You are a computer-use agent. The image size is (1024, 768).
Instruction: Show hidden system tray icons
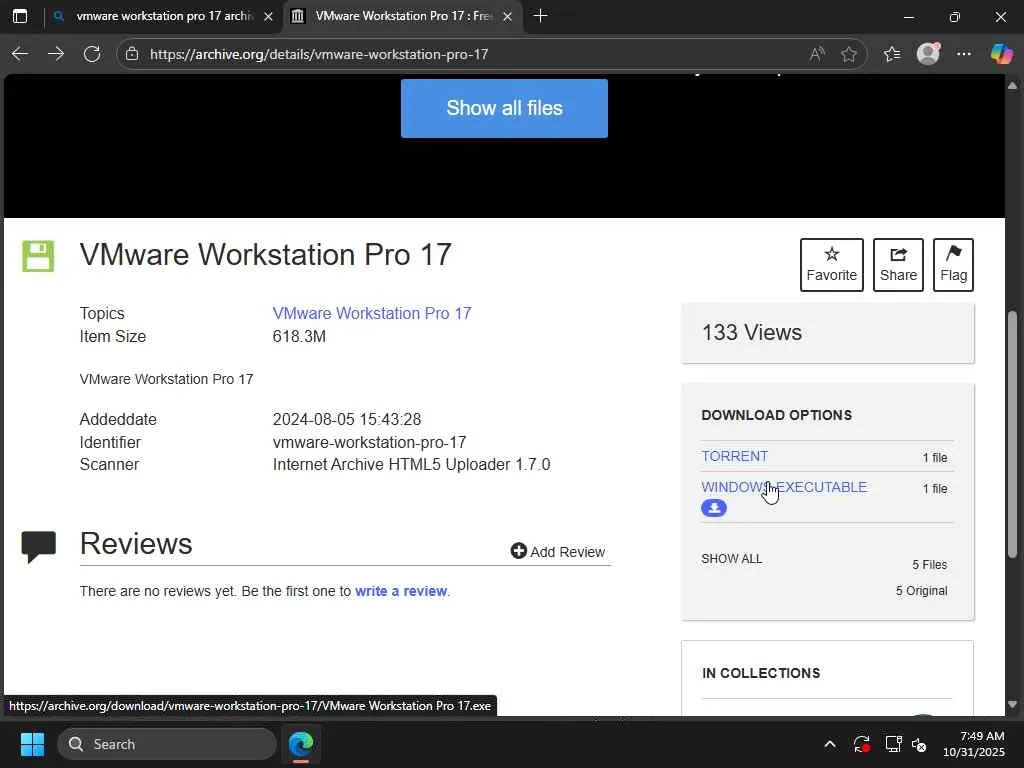coord(829,744)
